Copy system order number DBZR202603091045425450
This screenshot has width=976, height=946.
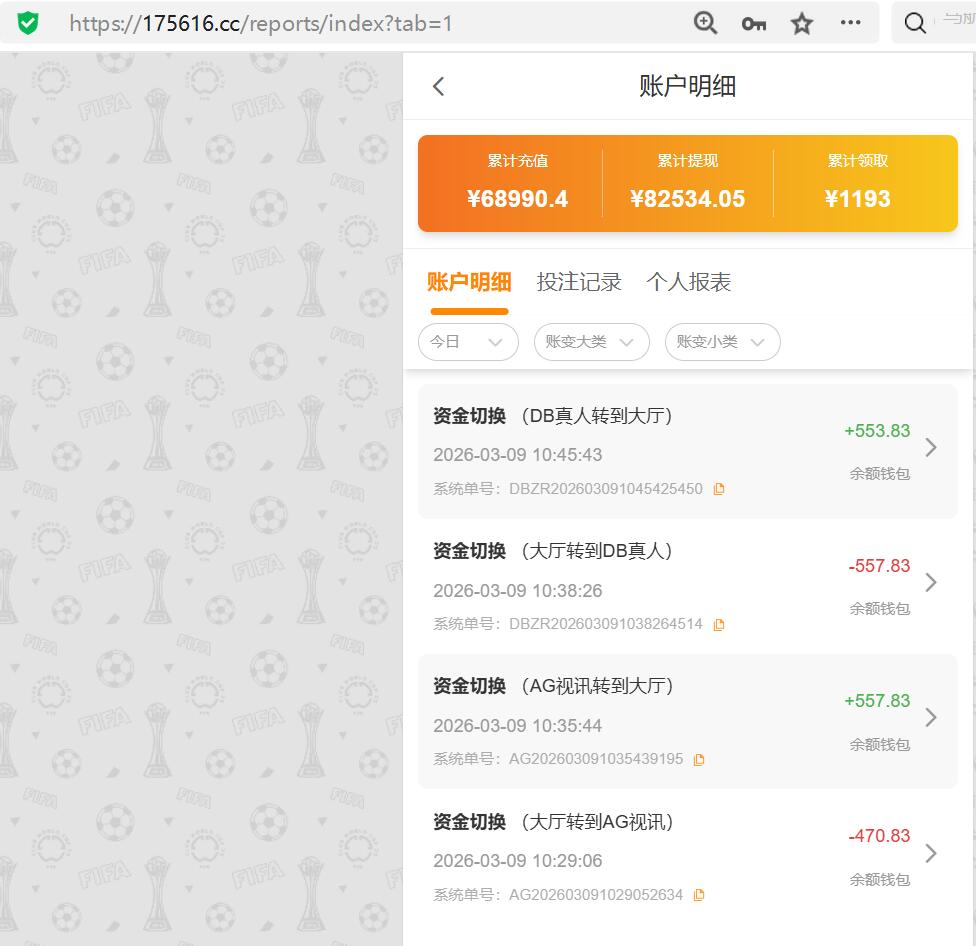point(718,489)
